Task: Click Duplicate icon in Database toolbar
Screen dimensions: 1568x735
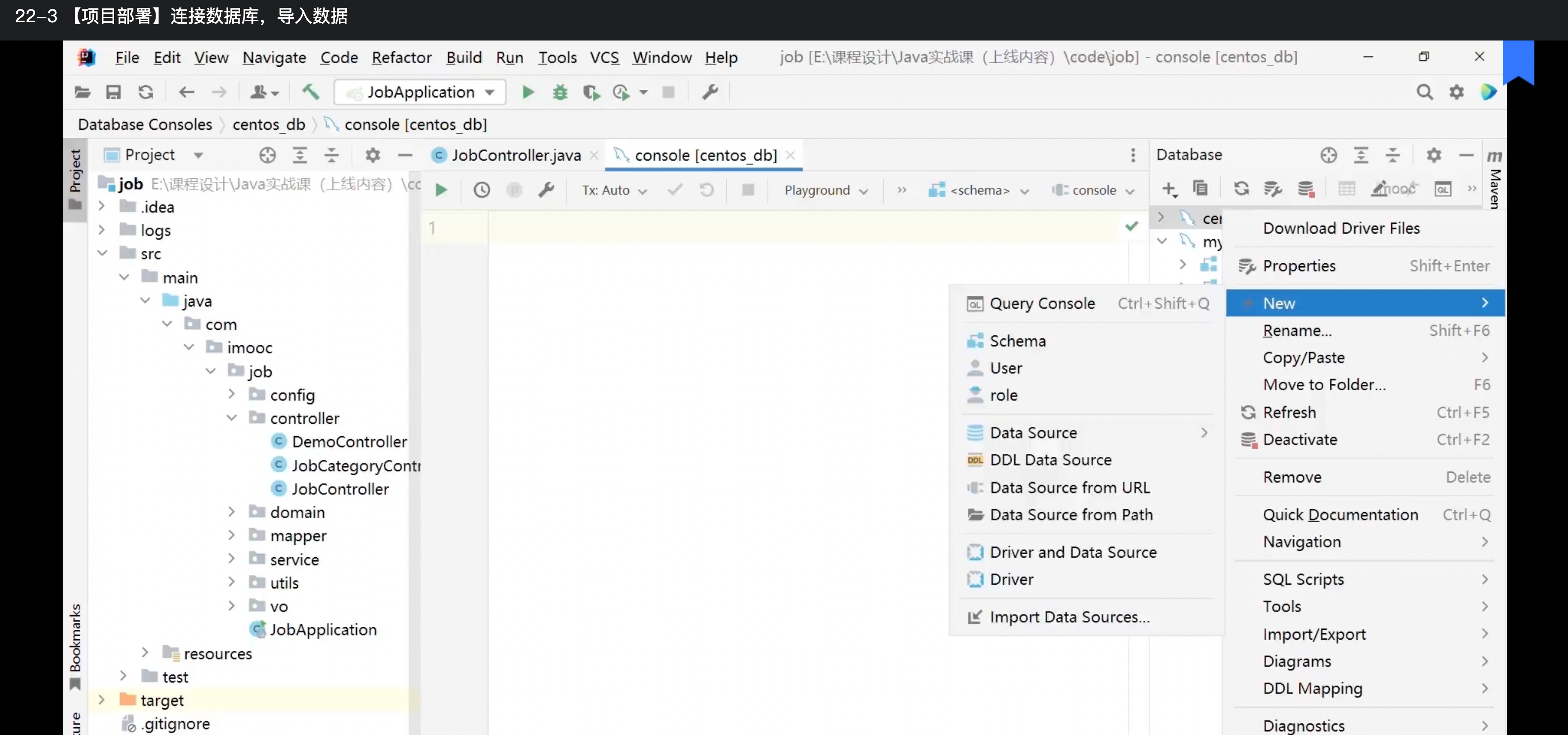Action: [x=1200, y=189]
